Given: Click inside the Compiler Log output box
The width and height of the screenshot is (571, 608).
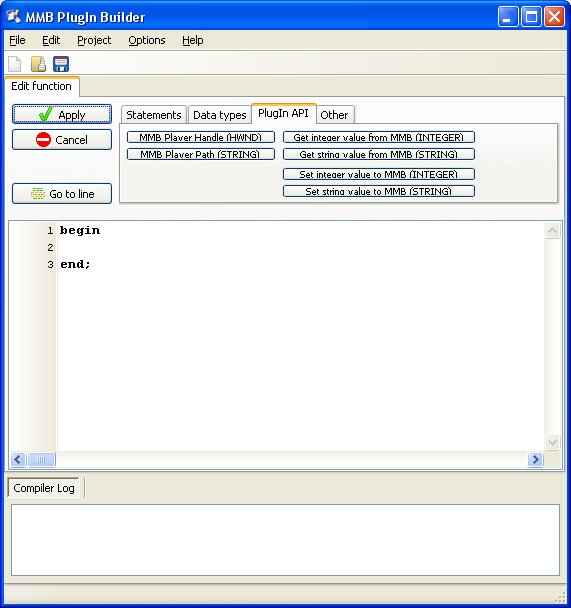Looking at the screenshot, I should tap(285, 540).
